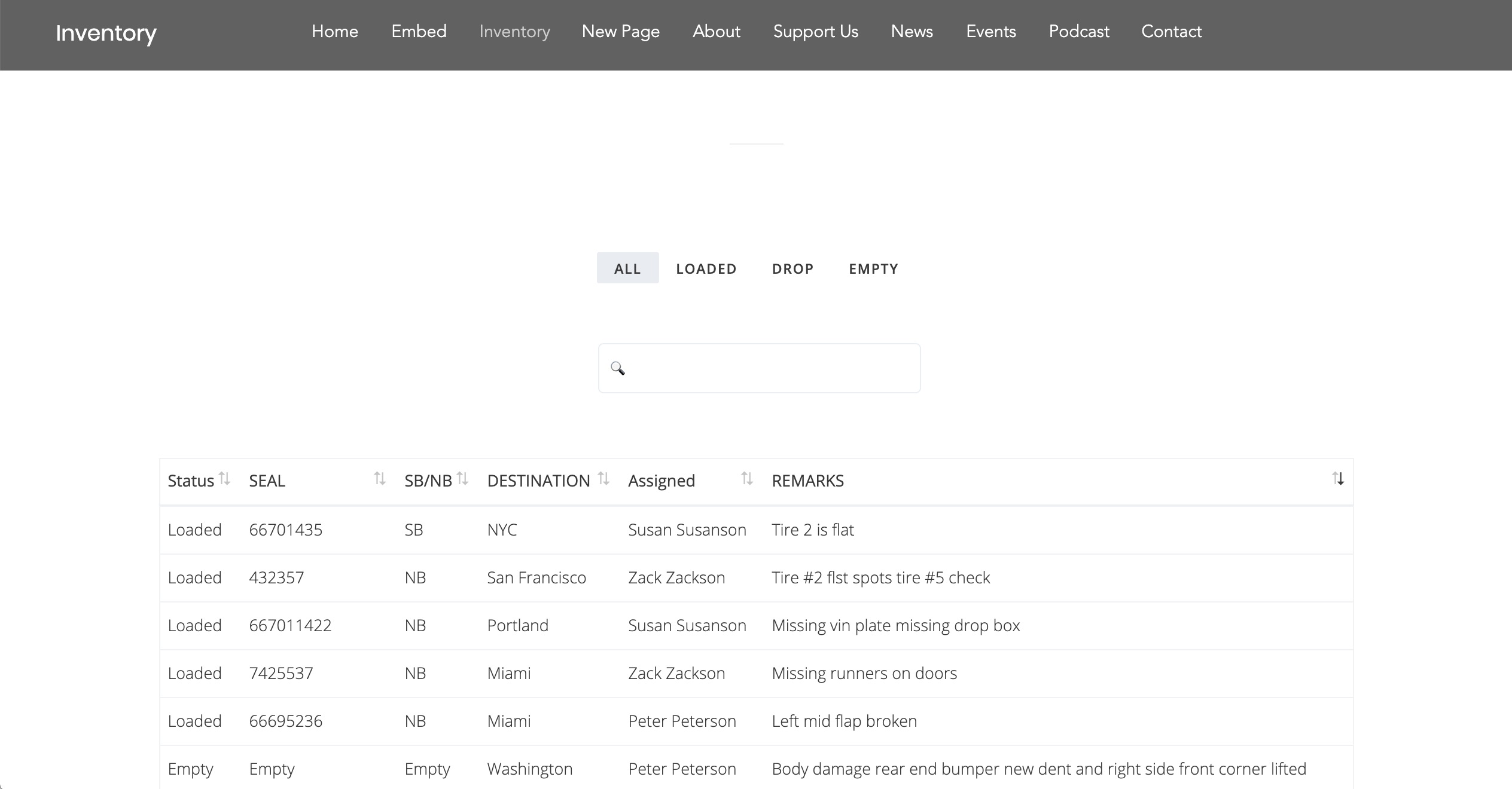Open Support Us page

(815, 32)
